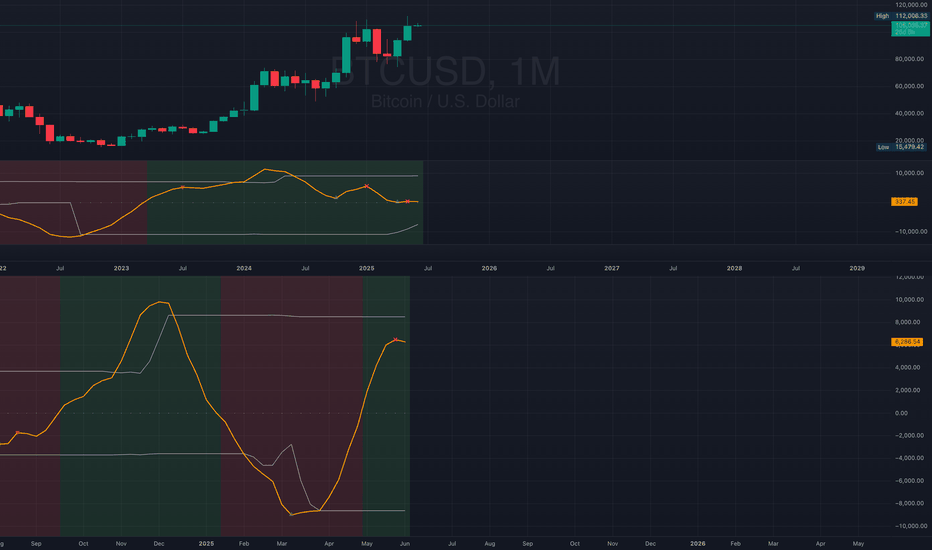932x550 pixels.
Task: Click the 4,000.00 lower scale label
Action: (x=909, y=367)
